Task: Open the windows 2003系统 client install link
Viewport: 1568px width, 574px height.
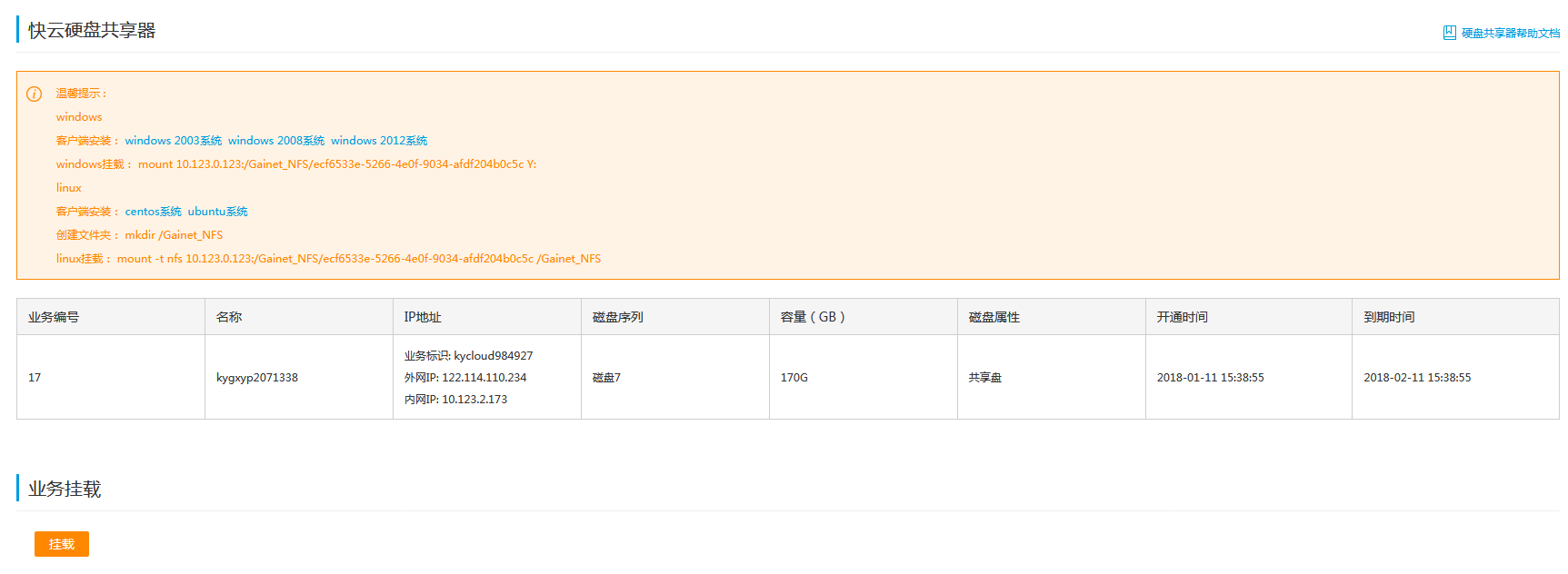Action: point(173,141)
